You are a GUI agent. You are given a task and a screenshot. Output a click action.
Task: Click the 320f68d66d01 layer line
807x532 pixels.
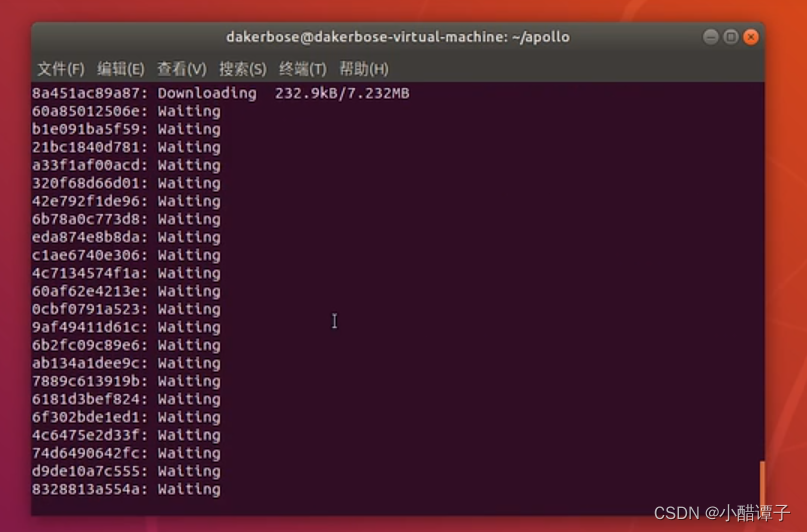pos(126,183)
